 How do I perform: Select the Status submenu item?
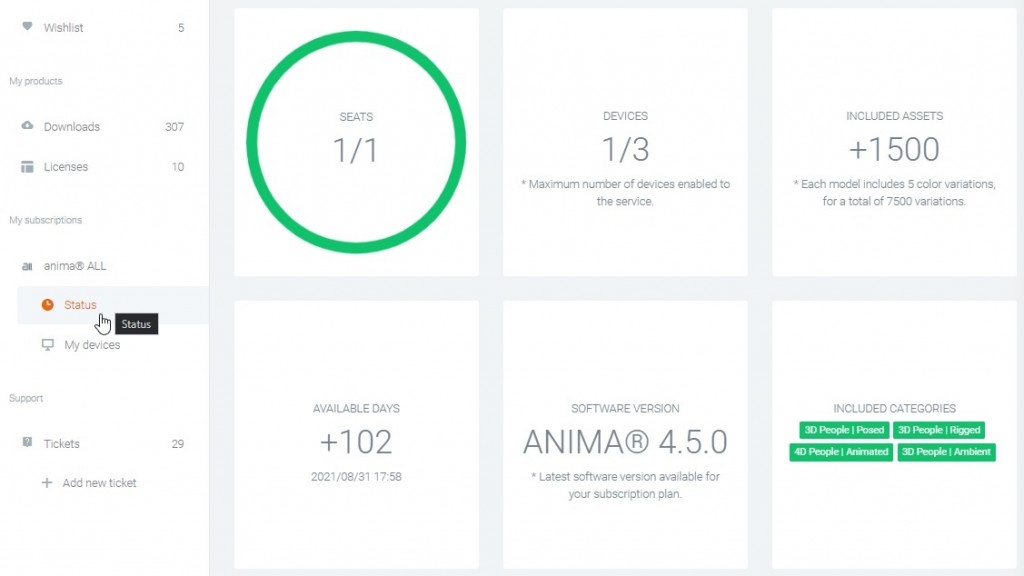[112, 305]
